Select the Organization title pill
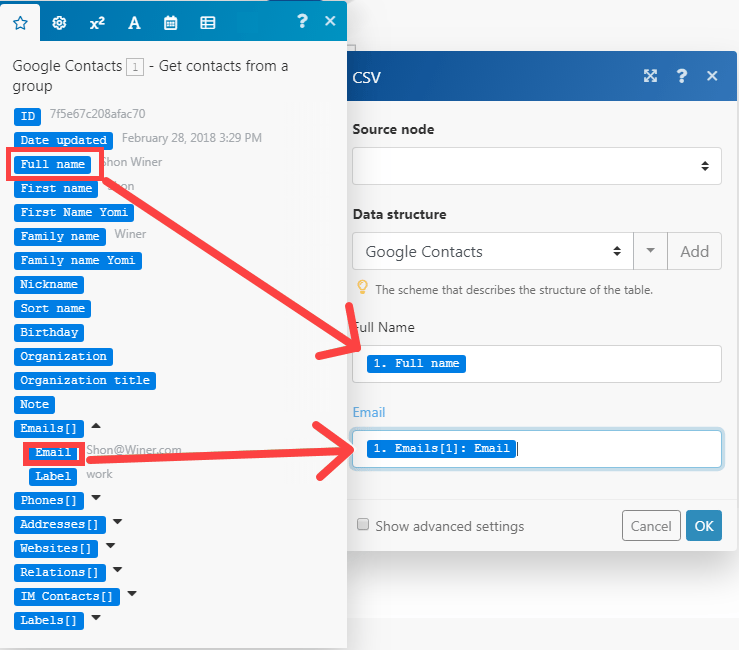Image resolution: width=739 pixels, height=650 pixels. [85, 381]
